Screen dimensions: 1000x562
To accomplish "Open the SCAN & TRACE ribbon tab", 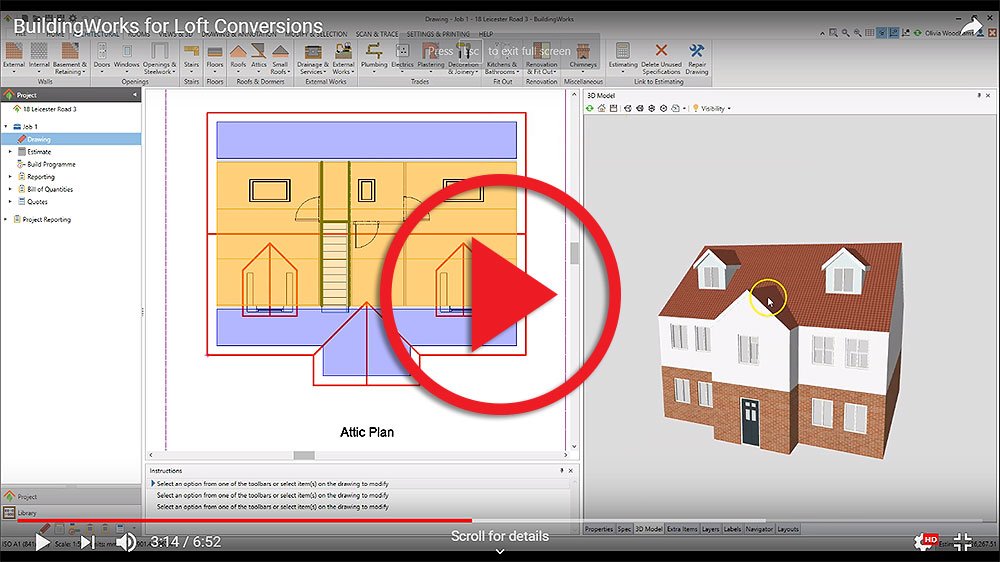I will coord(377,34).
